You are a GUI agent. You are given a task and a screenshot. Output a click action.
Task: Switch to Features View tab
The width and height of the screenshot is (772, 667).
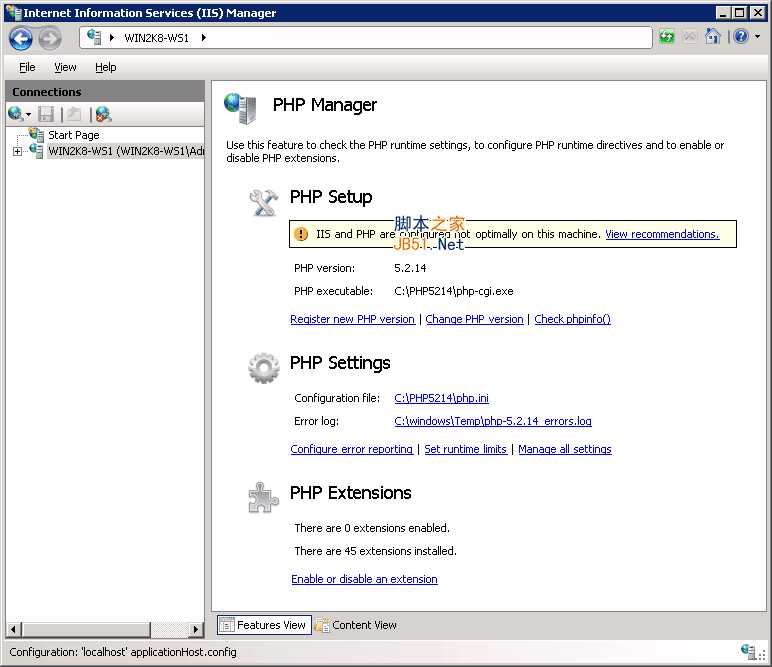point(264,625)
